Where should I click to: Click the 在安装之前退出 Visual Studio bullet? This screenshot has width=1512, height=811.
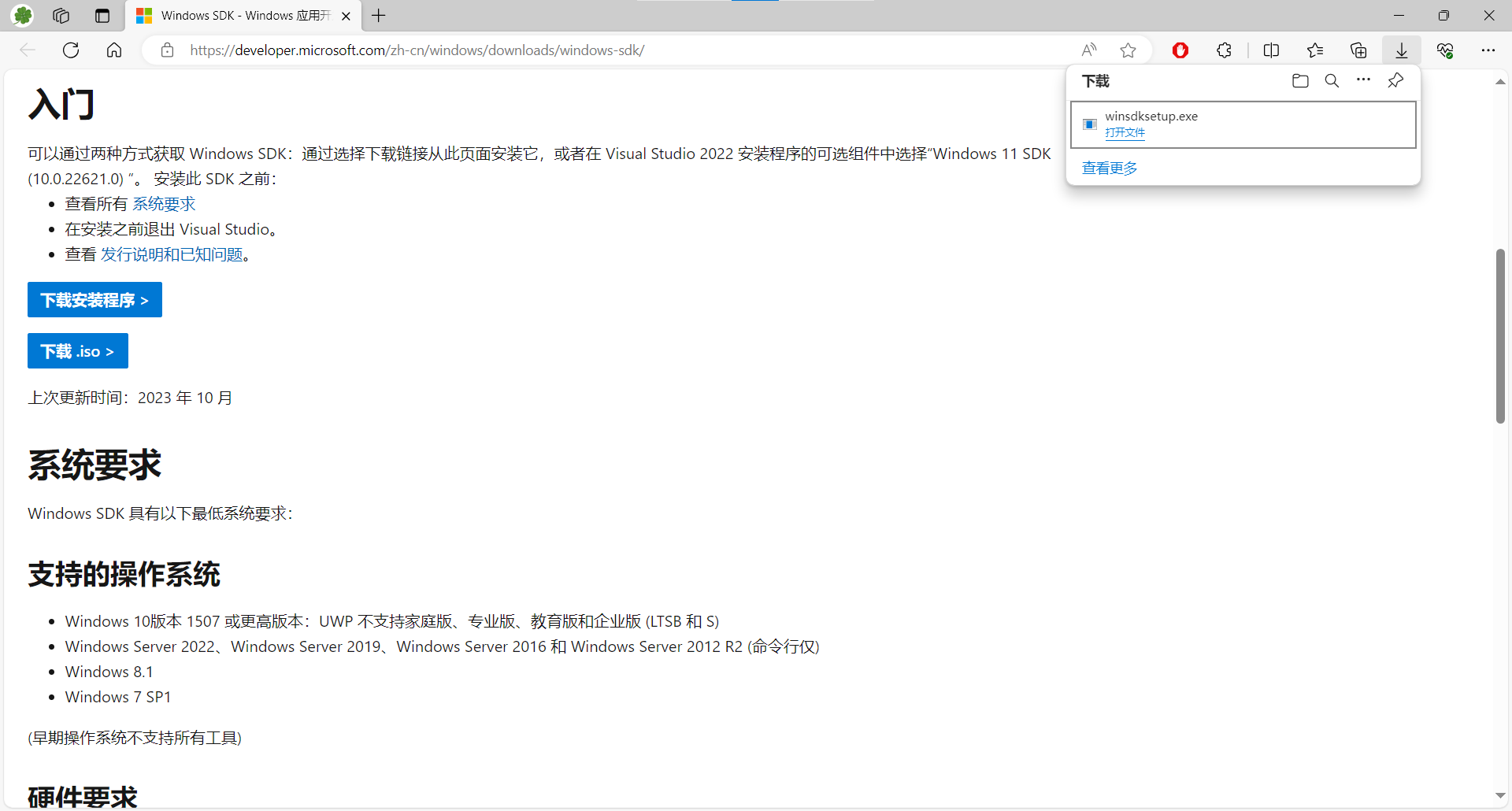point(171,229)
